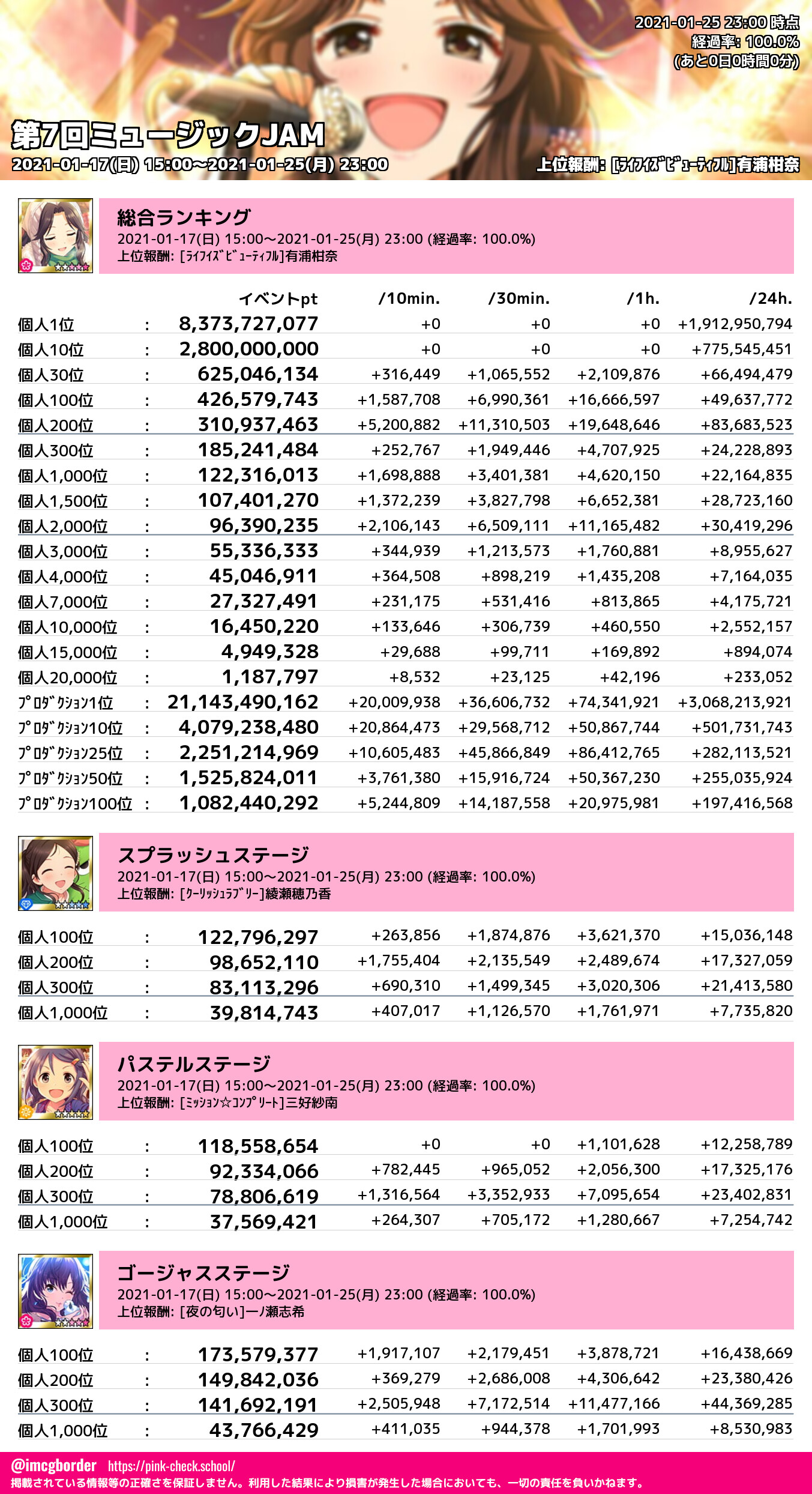
Task: Select the プロダクション1位 point total
Action: coord(242,702)
